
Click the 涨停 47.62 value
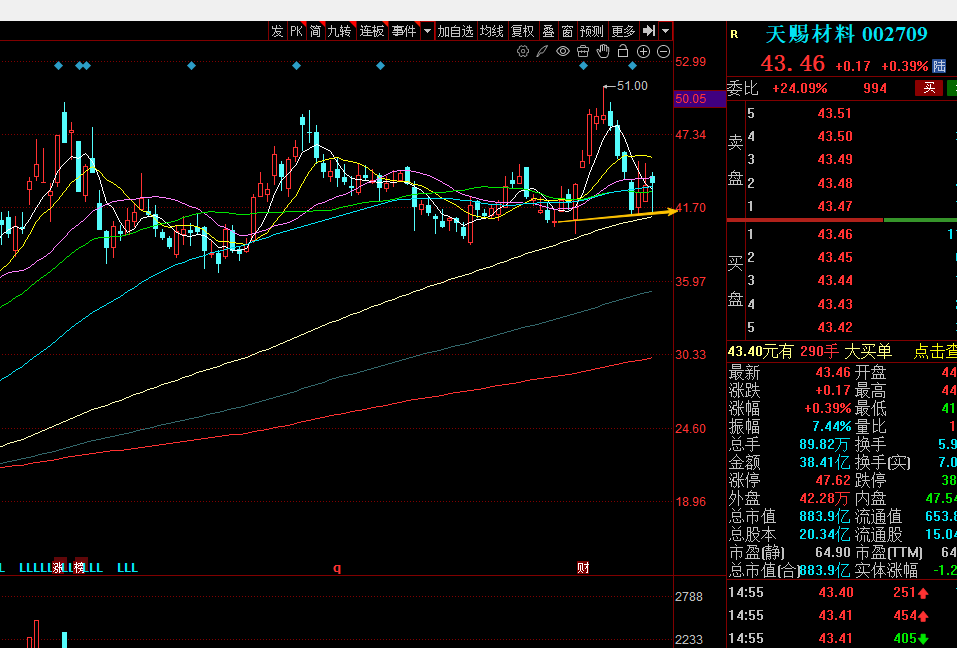click(x=833, y=480)
